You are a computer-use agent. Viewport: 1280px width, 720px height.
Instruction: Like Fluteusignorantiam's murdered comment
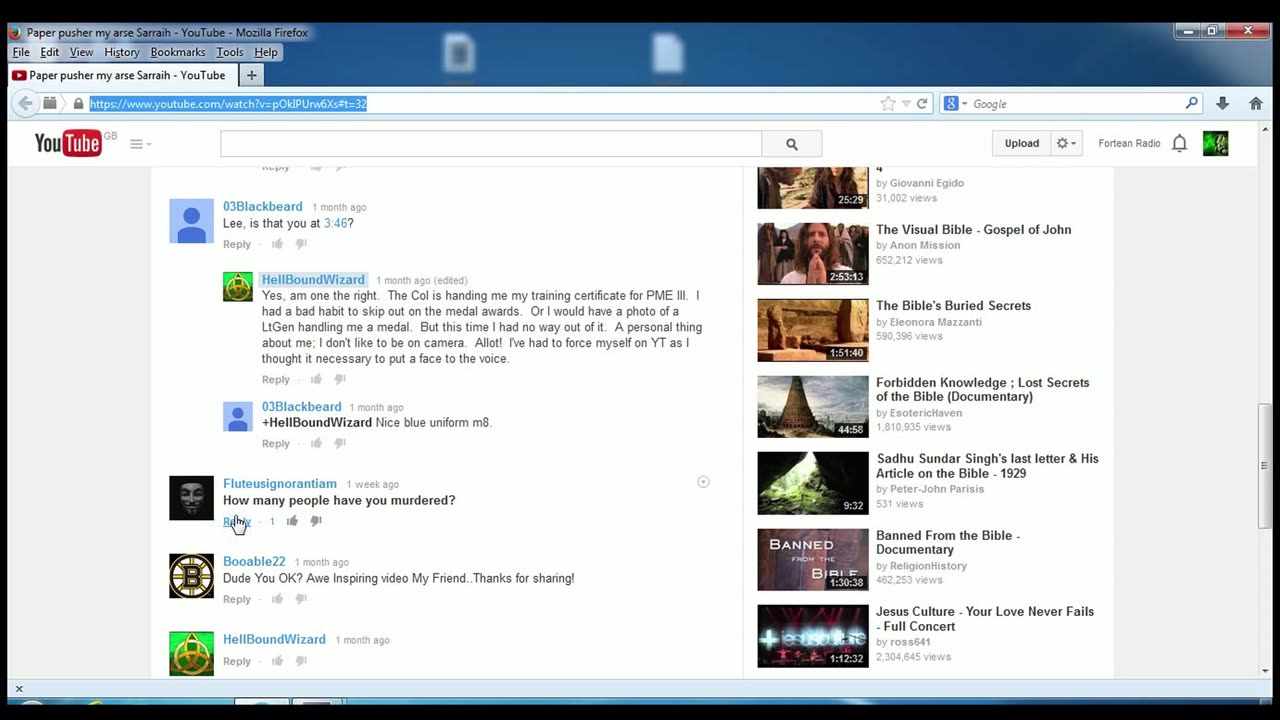[x=292, y=521]
